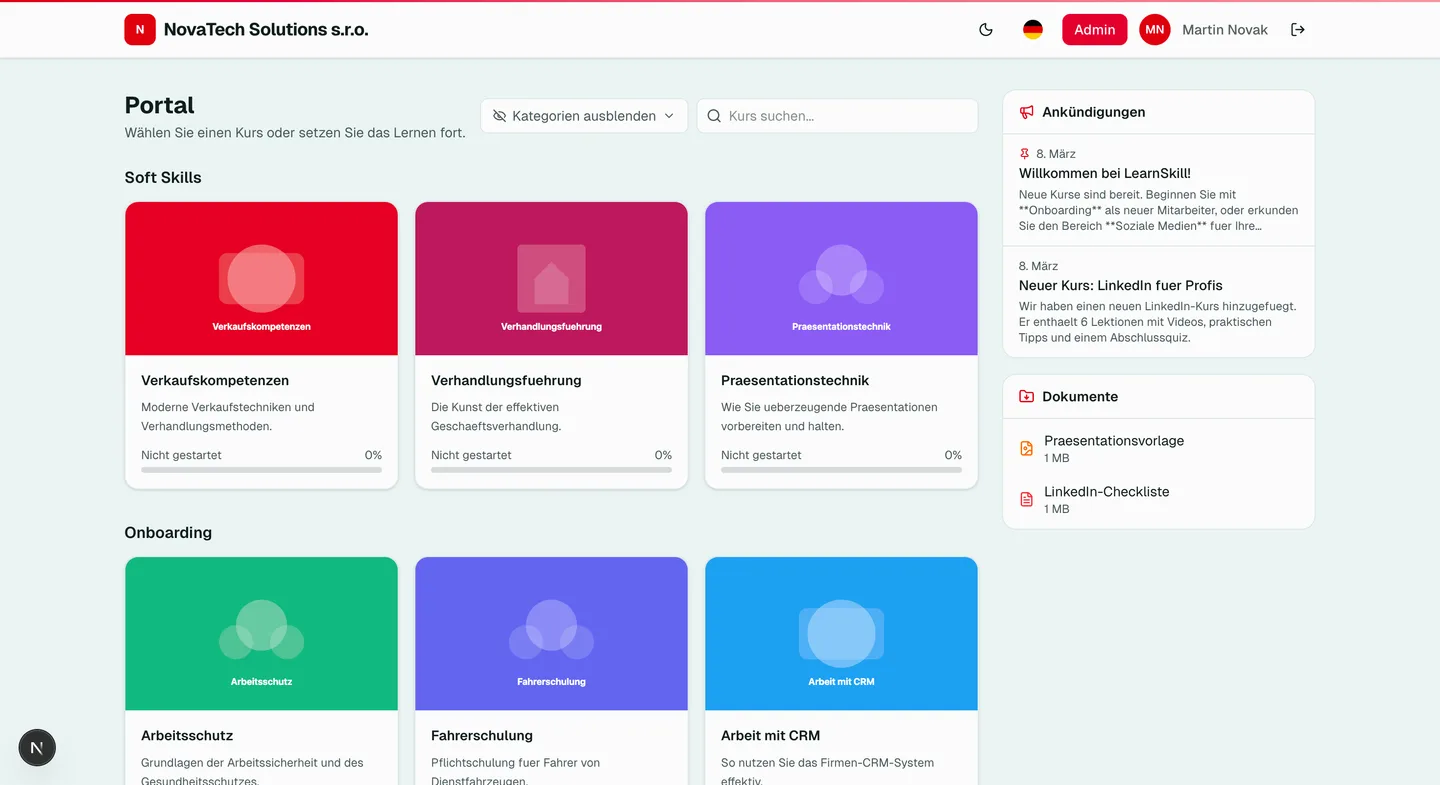Click the German flag to change language
Viewport: 1440px width, 785px height.
click(x=1032, y=29)
